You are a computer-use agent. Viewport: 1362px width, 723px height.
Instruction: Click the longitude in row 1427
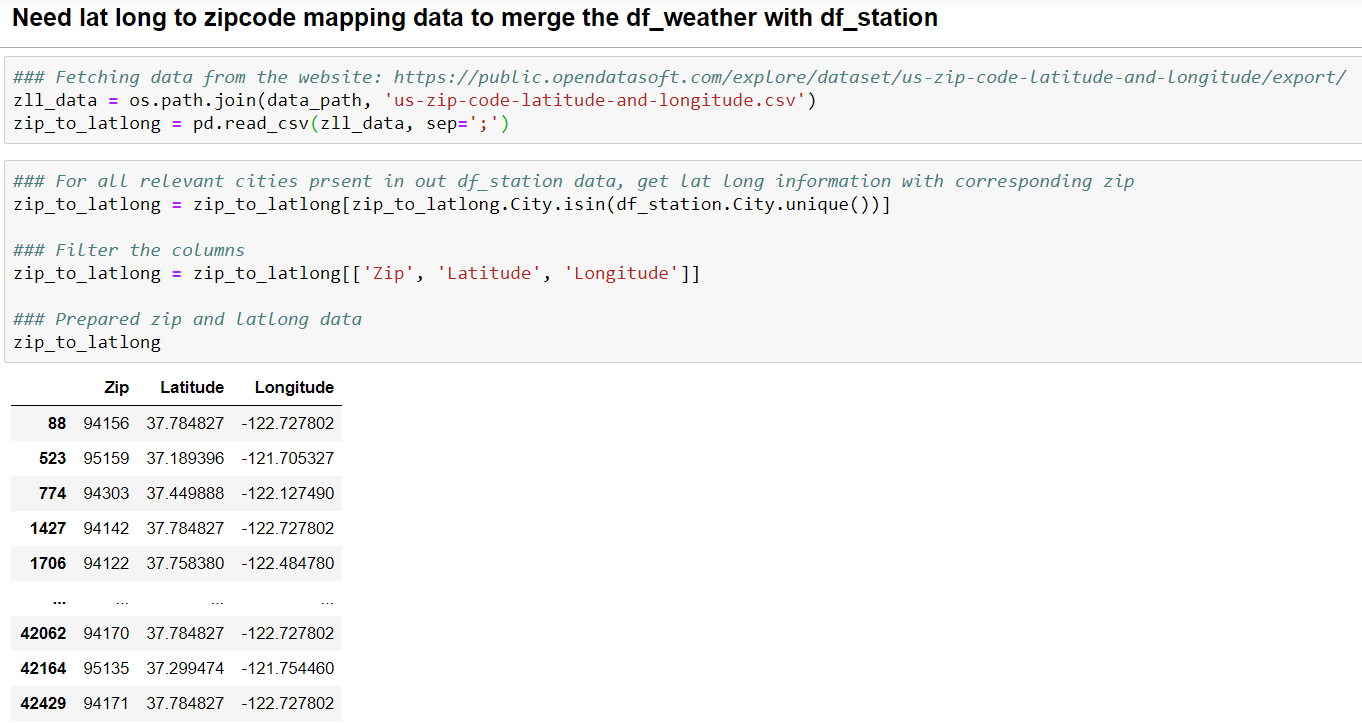click(x=288, y=528)
